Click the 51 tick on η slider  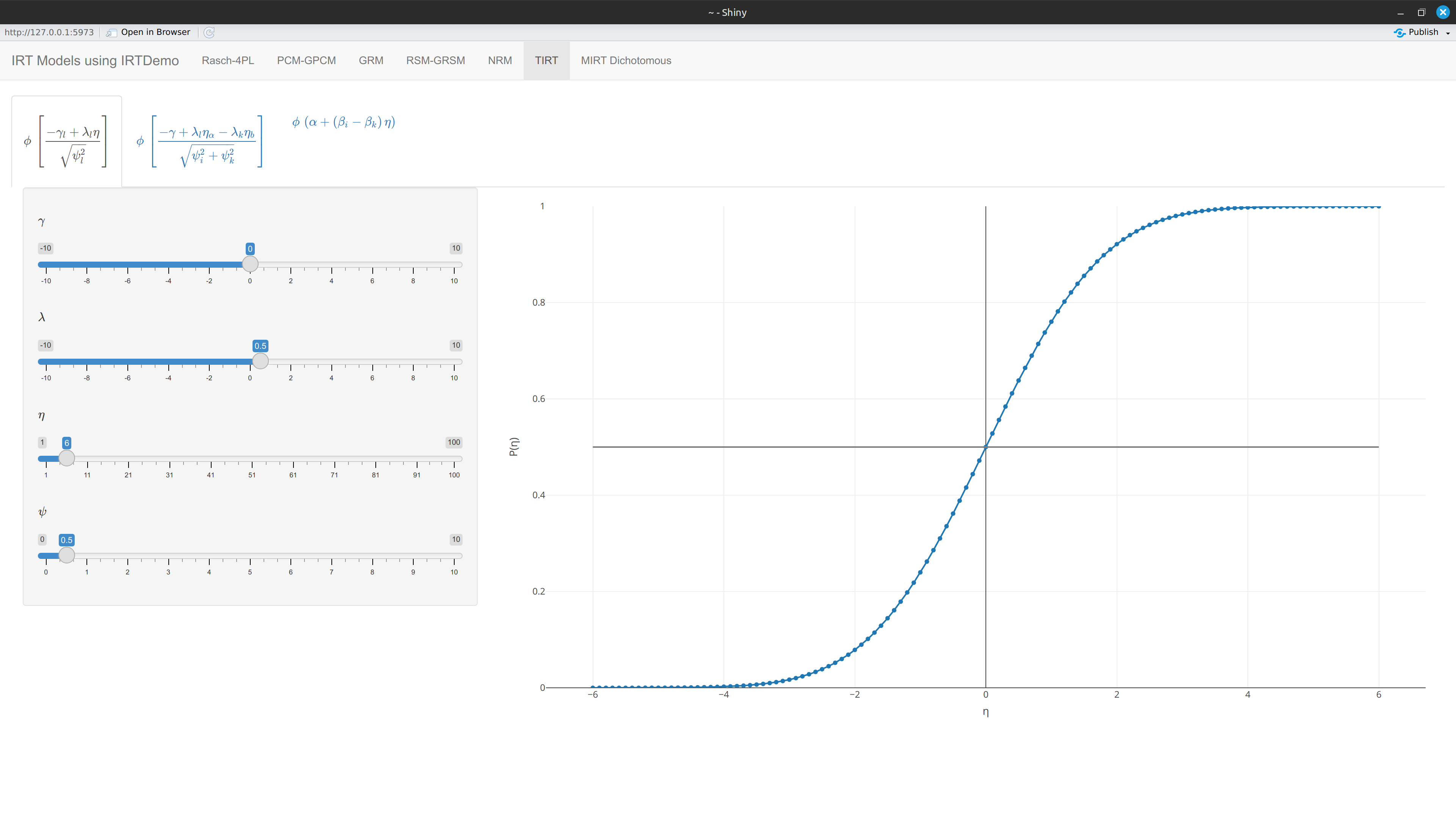pyautogui.click(x=251, y=475)
